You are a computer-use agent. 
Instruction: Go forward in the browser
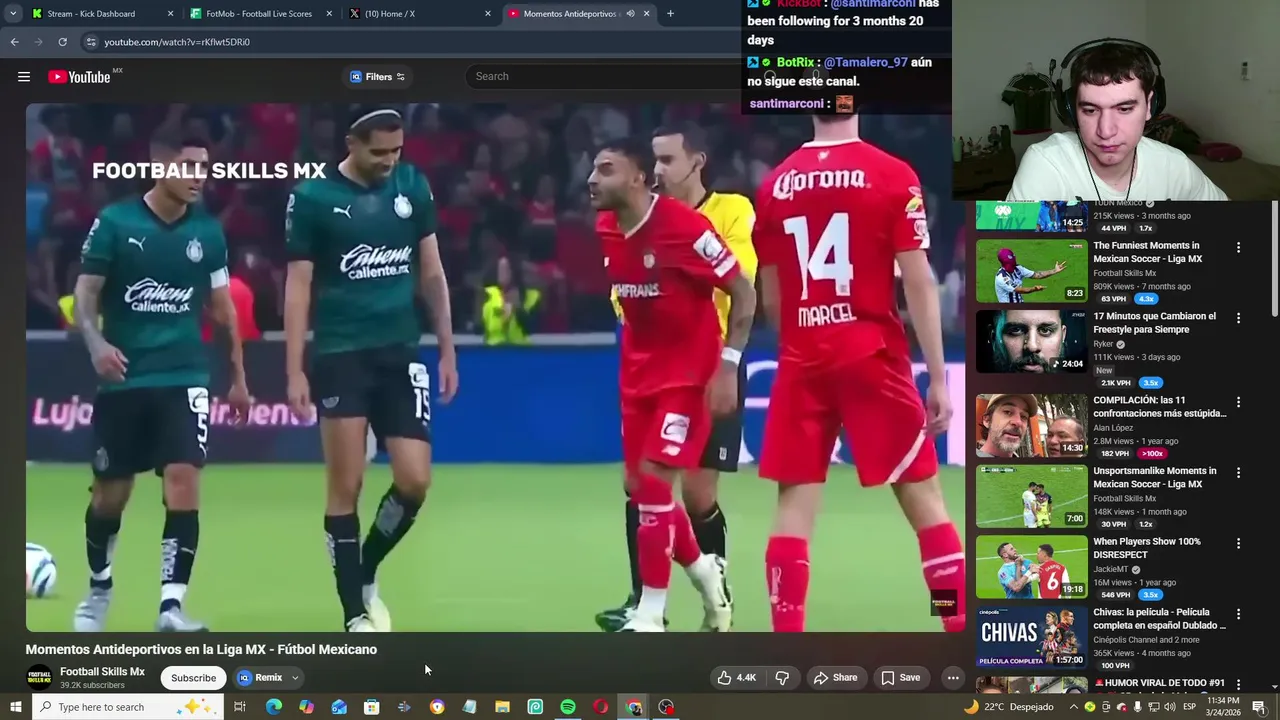(38, 42)
